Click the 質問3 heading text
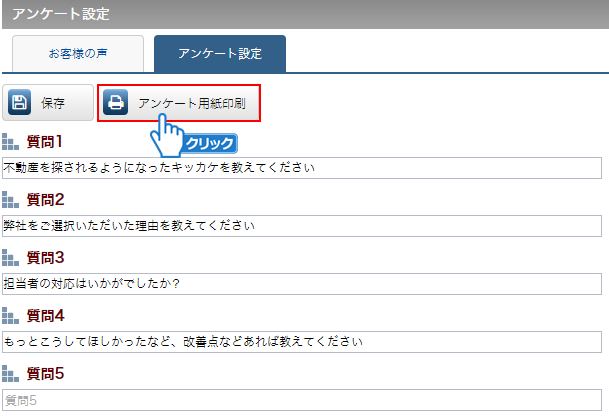This screenshot has height=419, width=609. pyautogui.click(x=45, y=258)
